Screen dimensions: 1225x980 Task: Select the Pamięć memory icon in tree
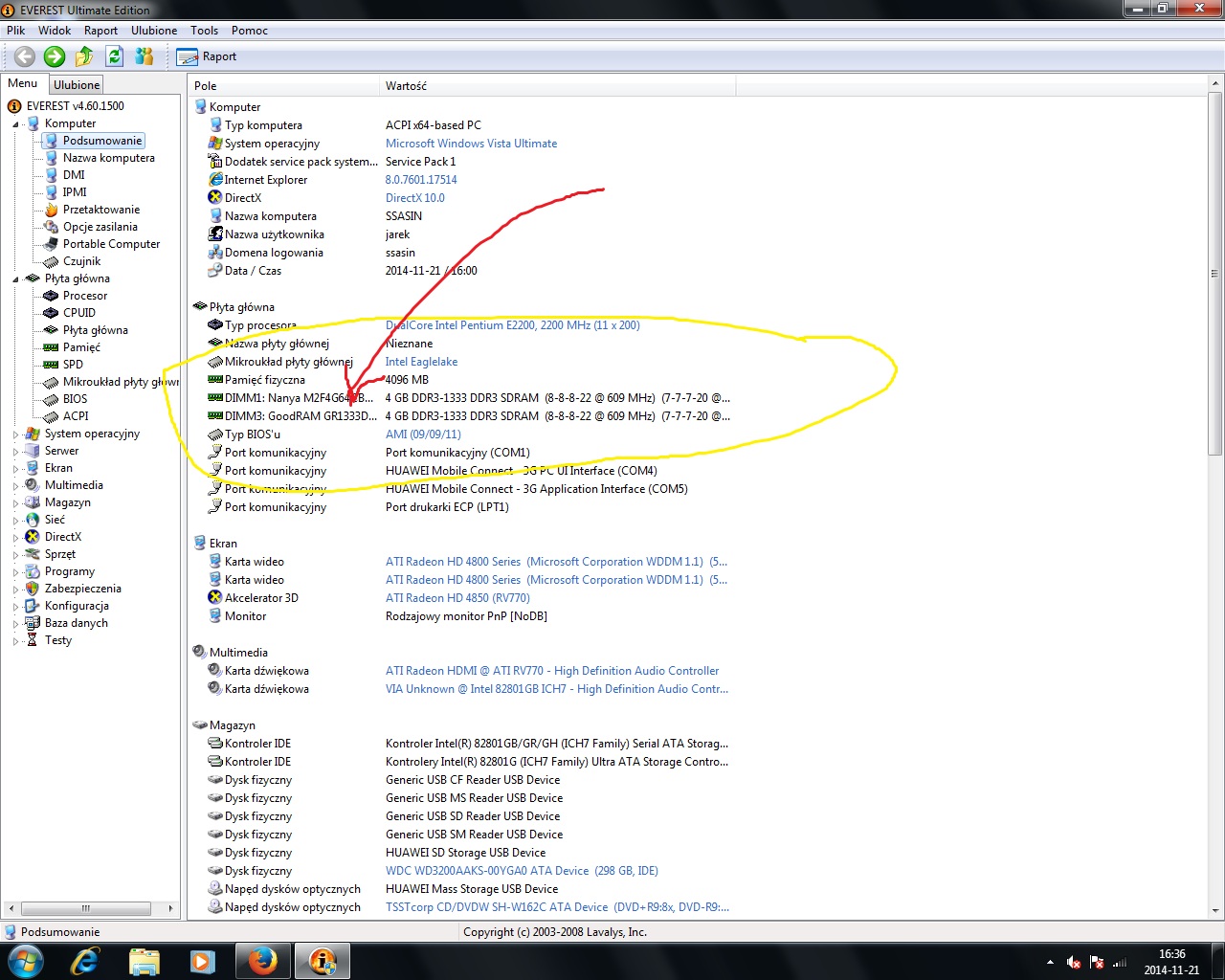coord(51,347)
